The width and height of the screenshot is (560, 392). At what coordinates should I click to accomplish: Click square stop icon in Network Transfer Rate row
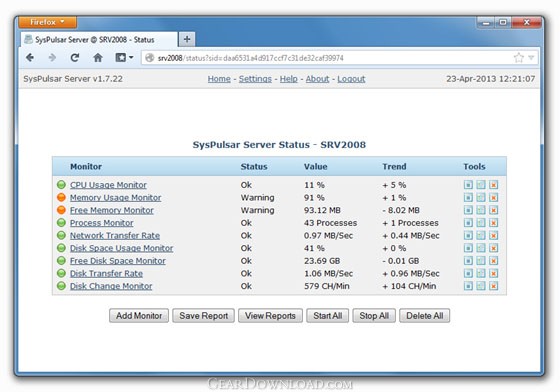[468, 236]
